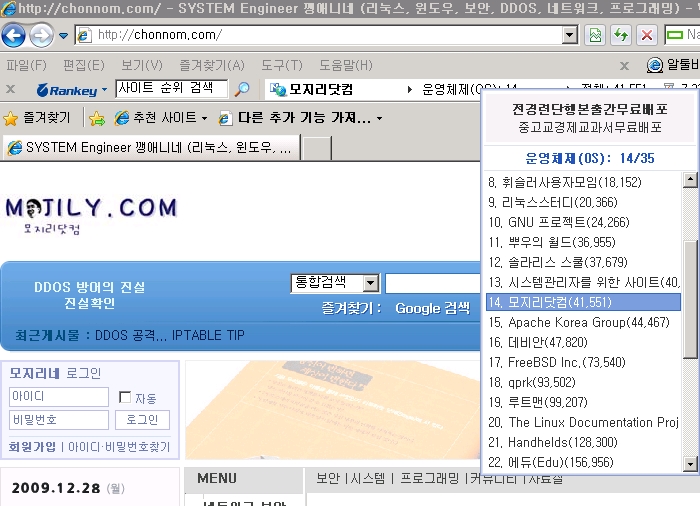Click the ranking list scroll up arrow

[x=690, y=180]
